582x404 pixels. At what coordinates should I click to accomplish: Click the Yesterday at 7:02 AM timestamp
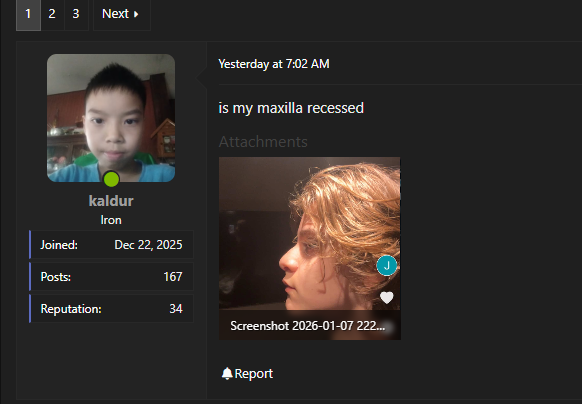coord(274,64)
